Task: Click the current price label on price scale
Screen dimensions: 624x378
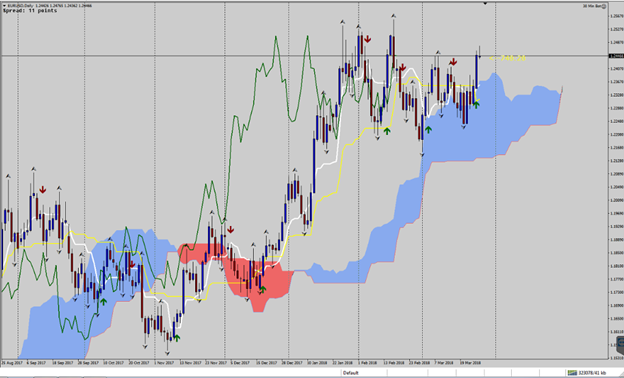Action: (616, 56)
